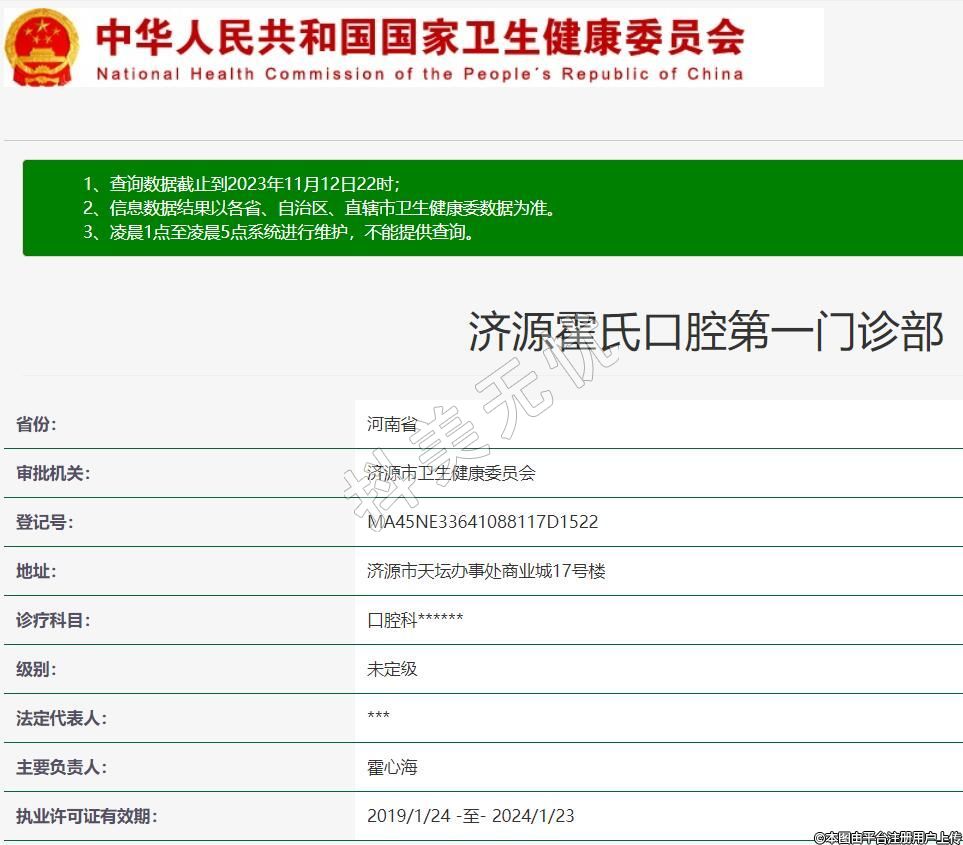Select the 未定级 level value

point(392,669)
